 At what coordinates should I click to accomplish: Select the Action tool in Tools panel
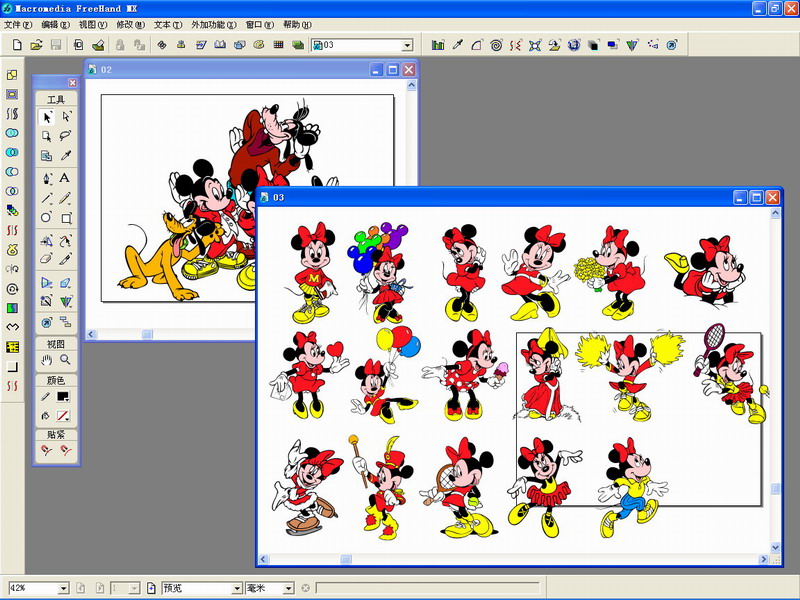46,322
